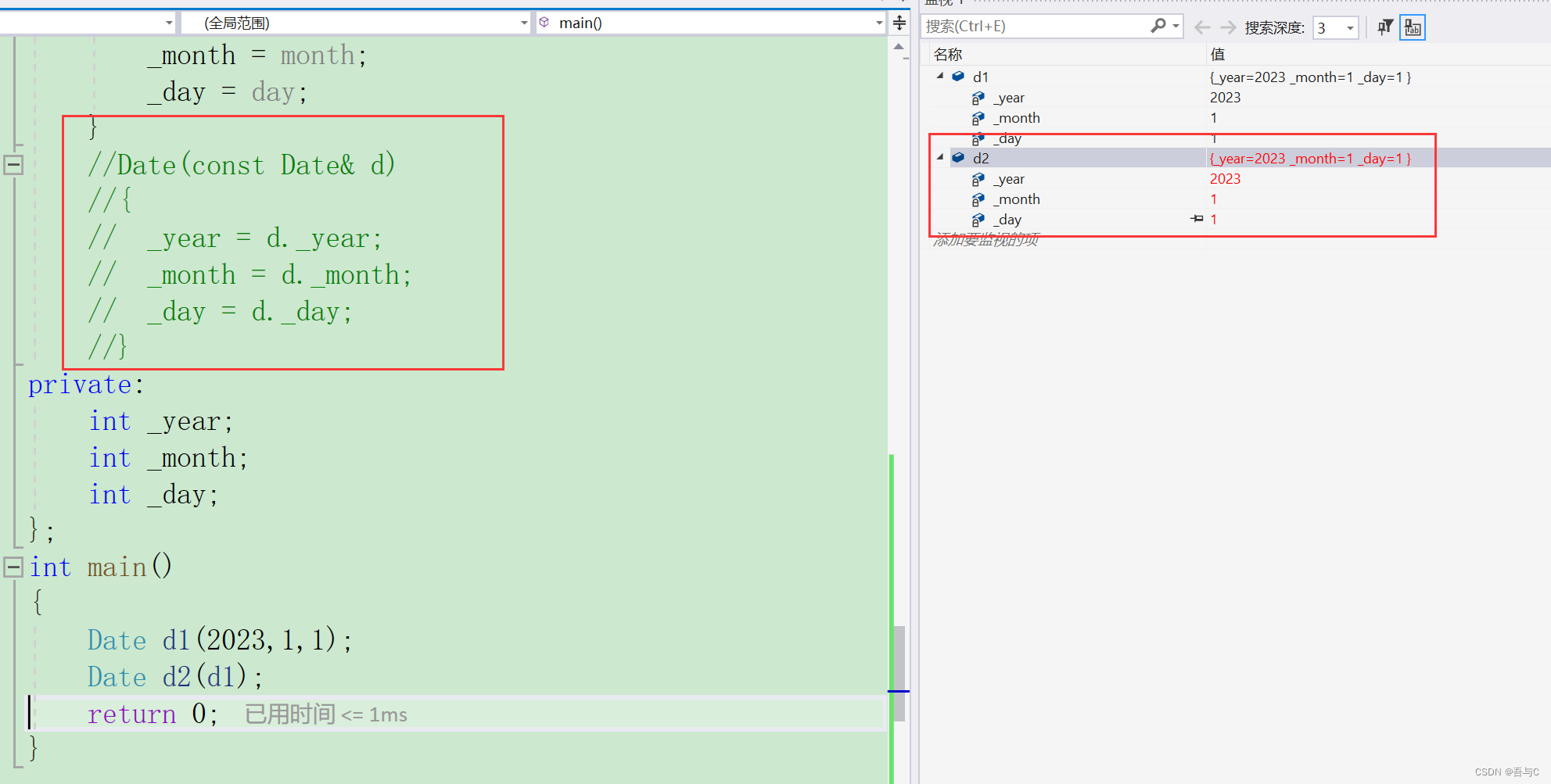This screenshot has width=1551, height=784.
Task: Click the 搜索深度 label
Action: 1274,27
